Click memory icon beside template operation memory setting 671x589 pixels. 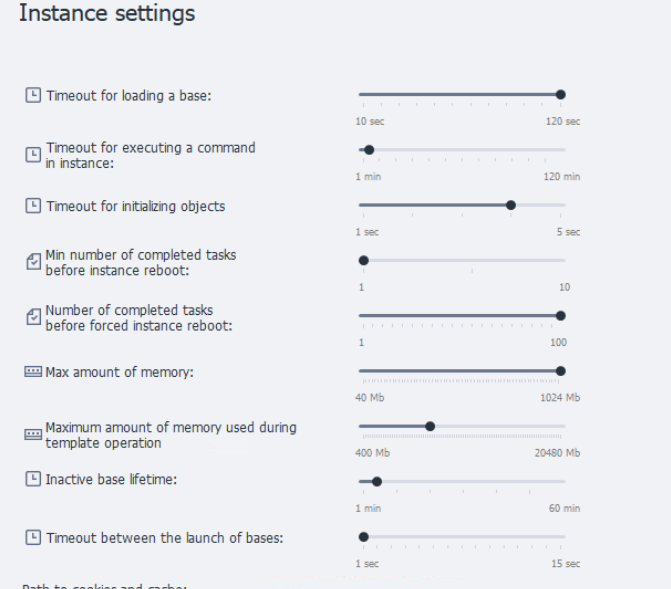(33, 434)
